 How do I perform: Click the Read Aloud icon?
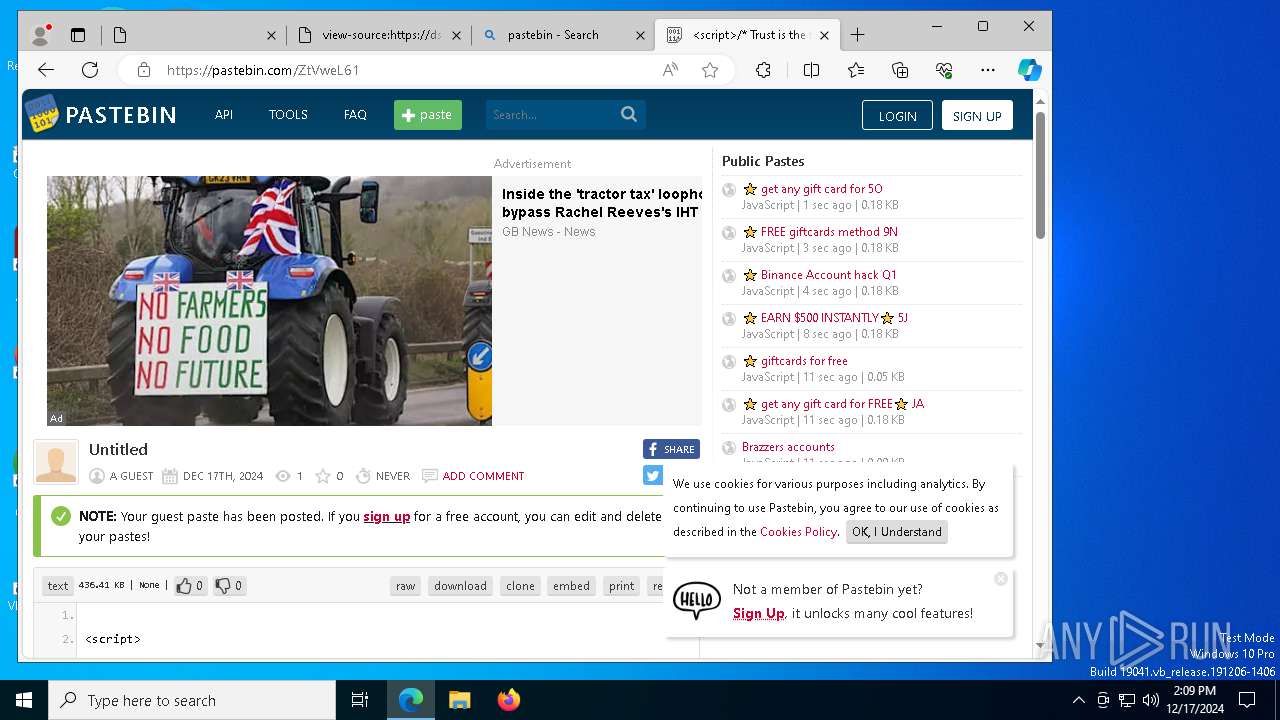[x=670, y=70]
